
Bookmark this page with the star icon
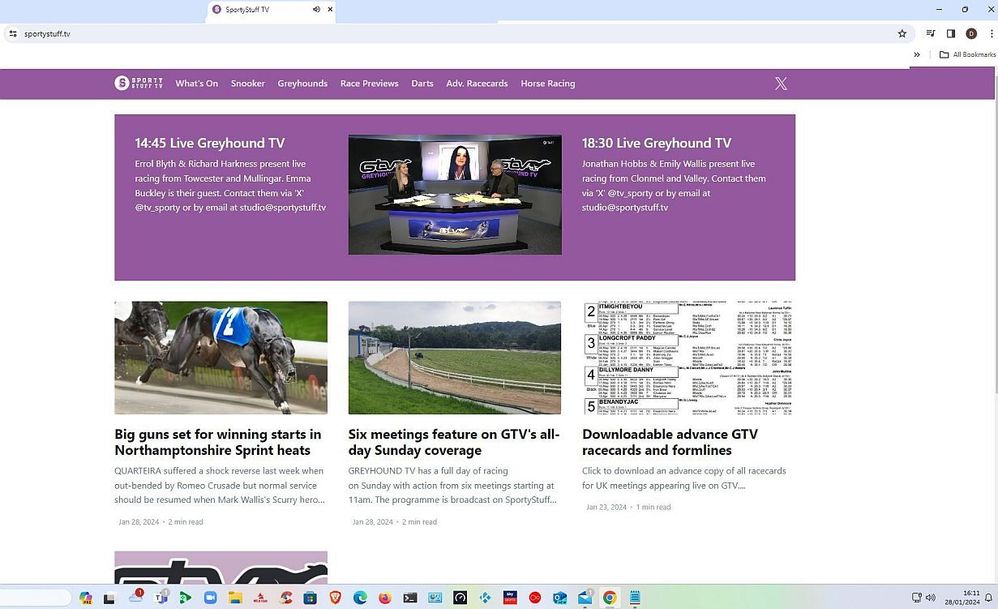(x=902, y=34)
